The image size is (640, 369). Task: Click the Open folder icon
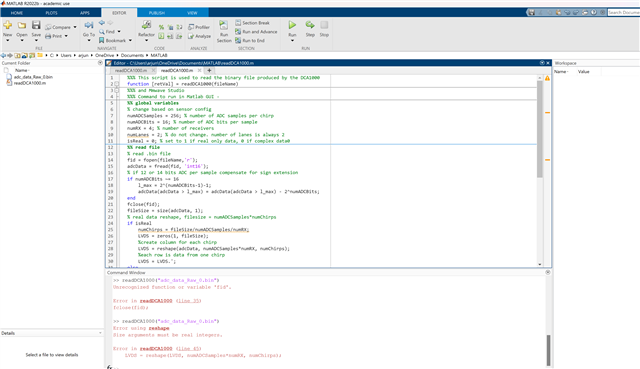(22, 25)
